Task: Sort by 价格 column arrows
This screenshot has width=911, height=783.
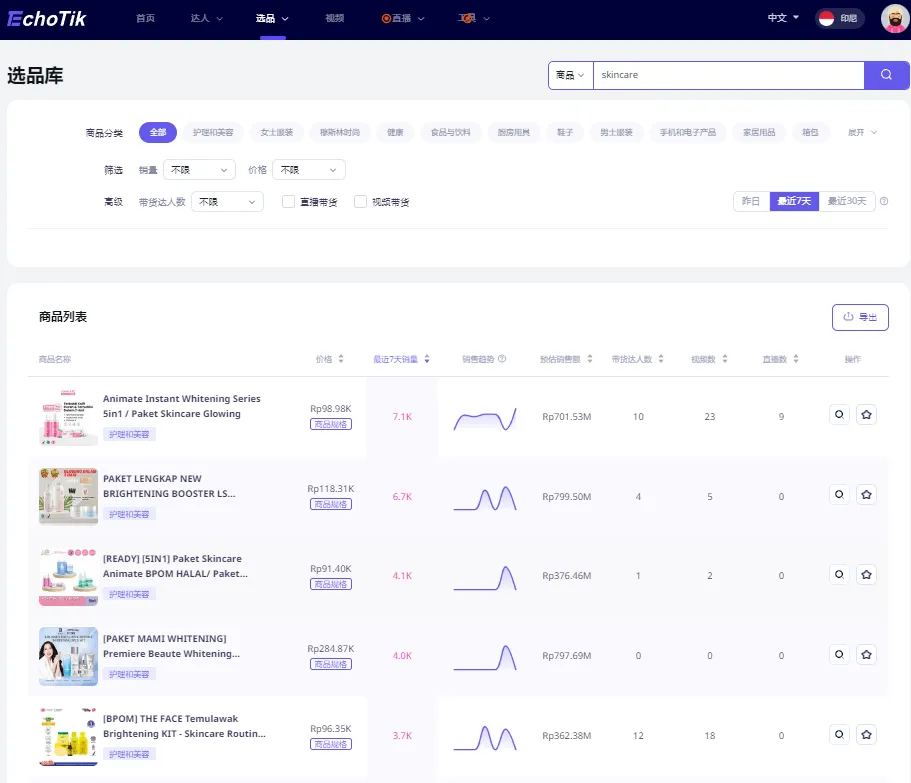Action: 341,359
